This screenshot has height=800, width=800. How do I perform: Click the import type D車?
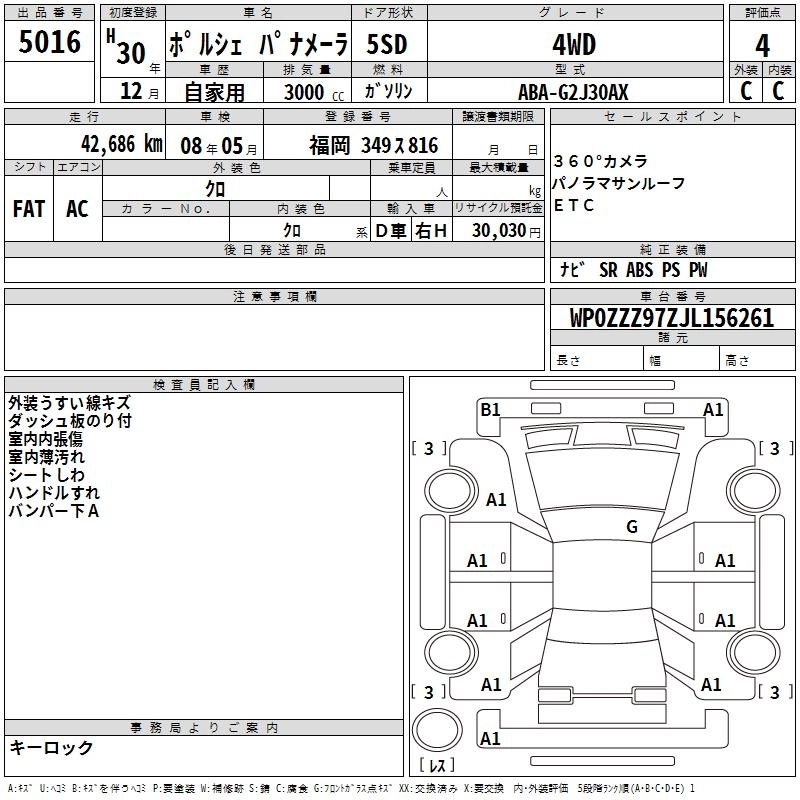point(391,231)
